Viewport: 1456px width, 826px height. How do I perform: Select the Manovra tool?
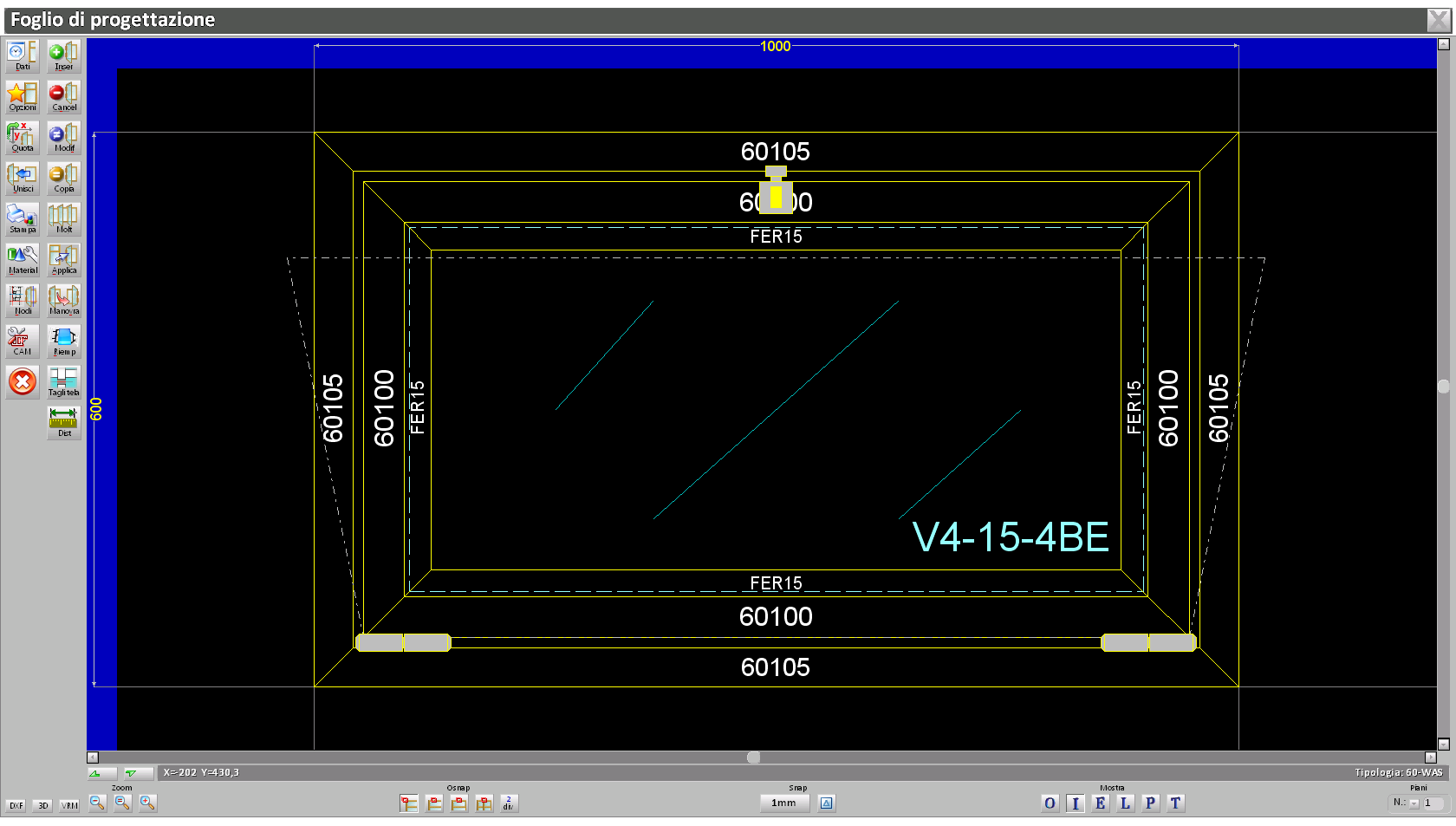pos(64,301)
